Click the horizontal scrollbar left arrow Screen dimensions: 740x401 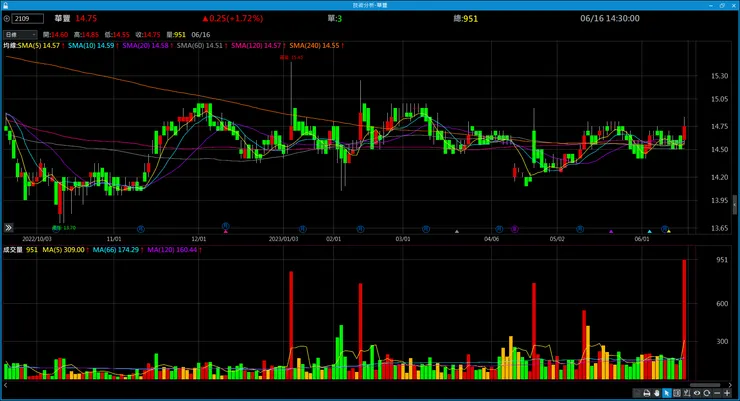click(x=6, y=385)
